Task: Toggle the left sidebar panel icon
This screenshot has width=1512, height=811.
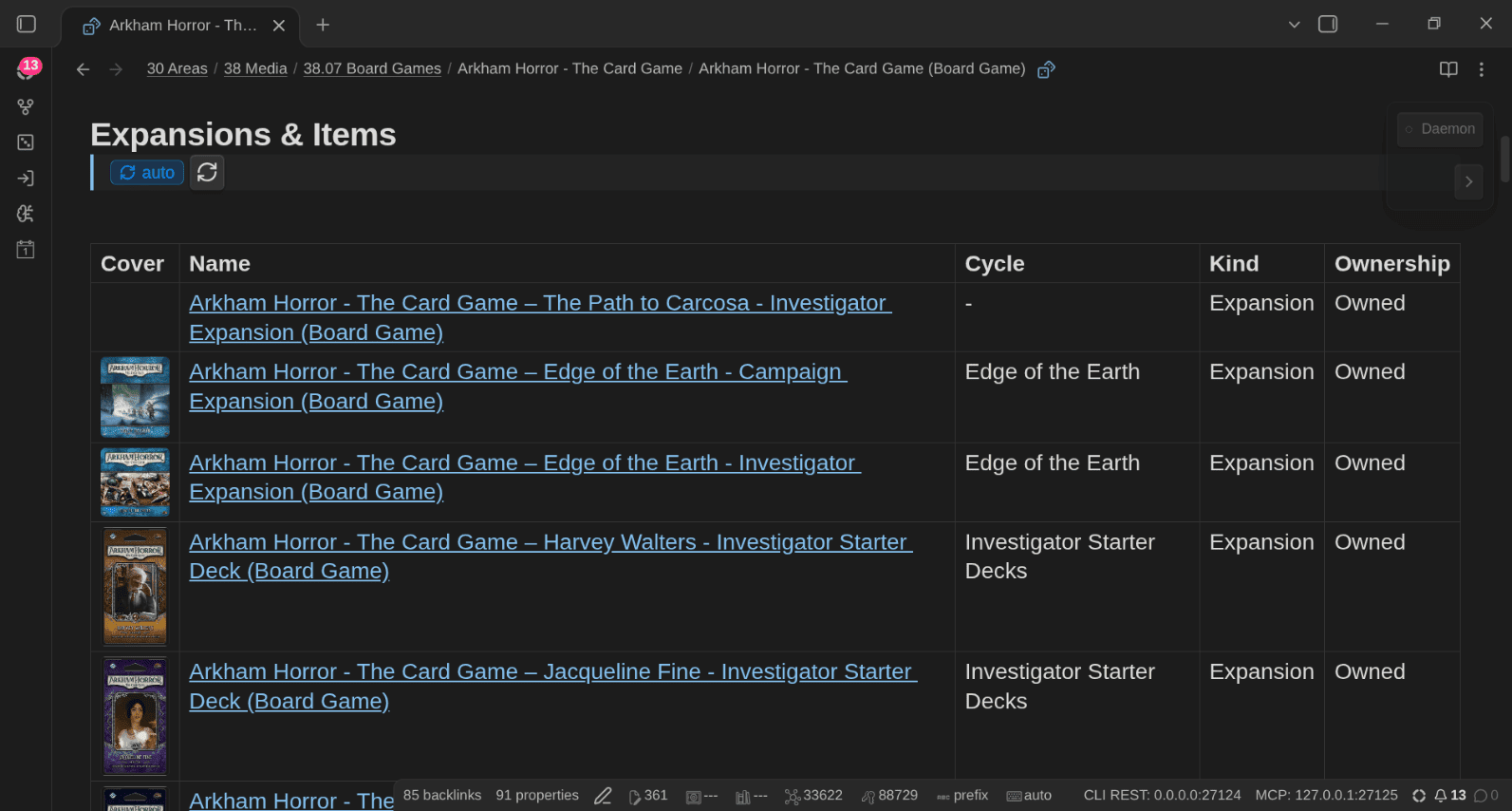Action: click(x=27, y=25)
